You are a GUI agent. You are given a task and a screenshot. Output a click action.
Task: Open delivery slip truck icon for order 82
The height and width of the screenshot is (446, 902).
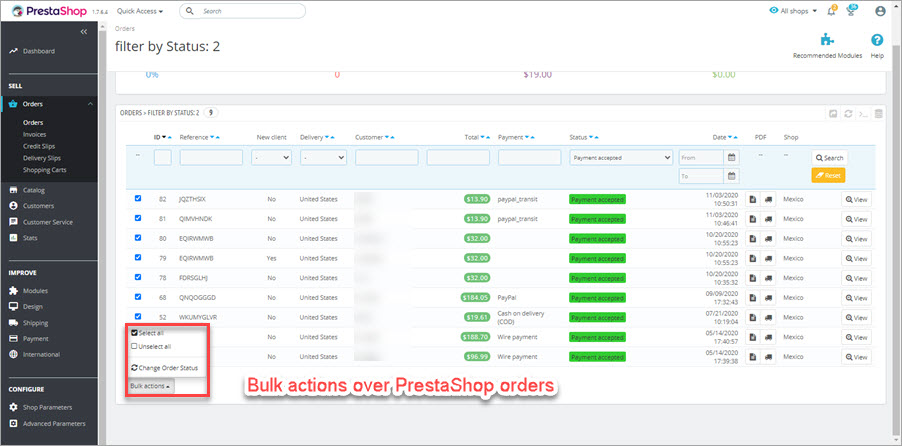pos(768,199)
